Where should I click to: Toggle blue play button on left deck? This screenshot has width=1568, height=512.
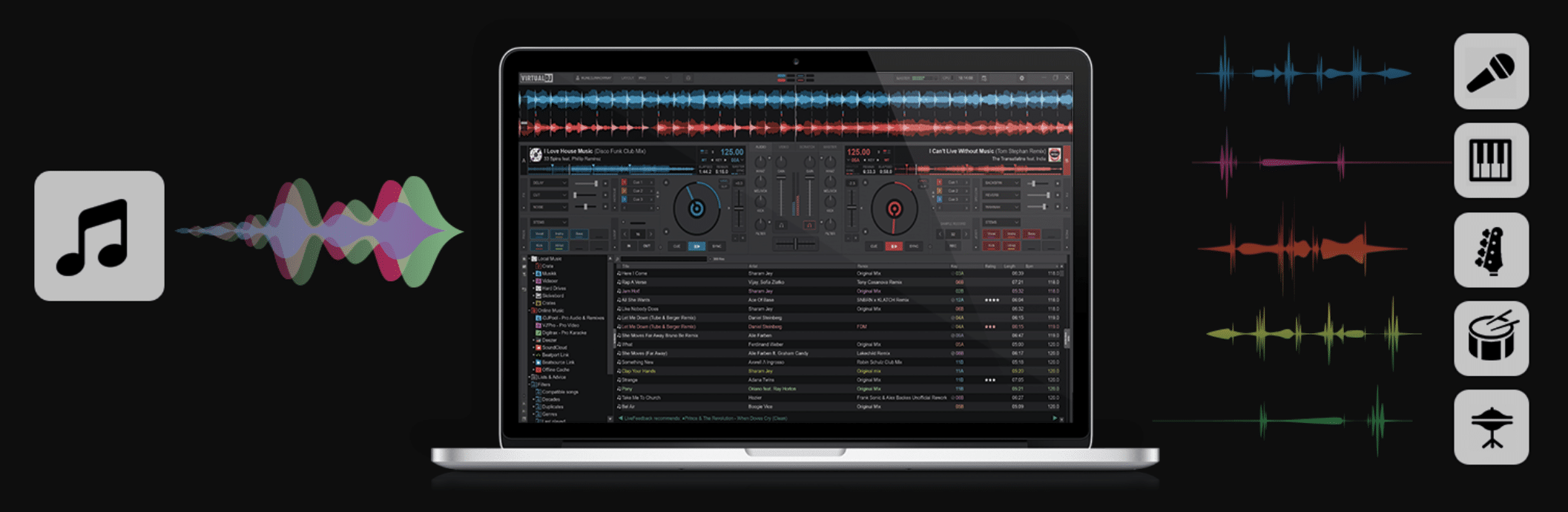696,246
